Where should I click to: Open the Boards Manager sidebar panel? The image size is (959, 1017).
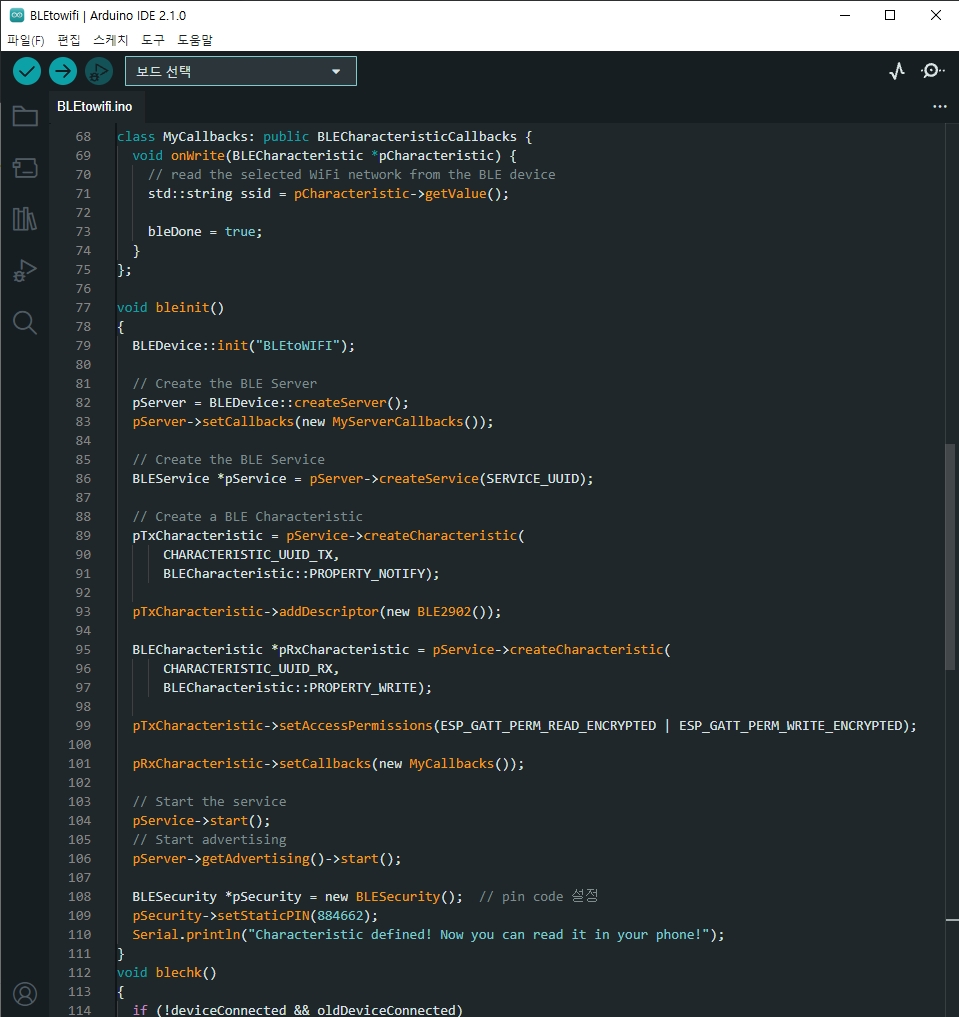pyautogui.click(x=25, y=168)
